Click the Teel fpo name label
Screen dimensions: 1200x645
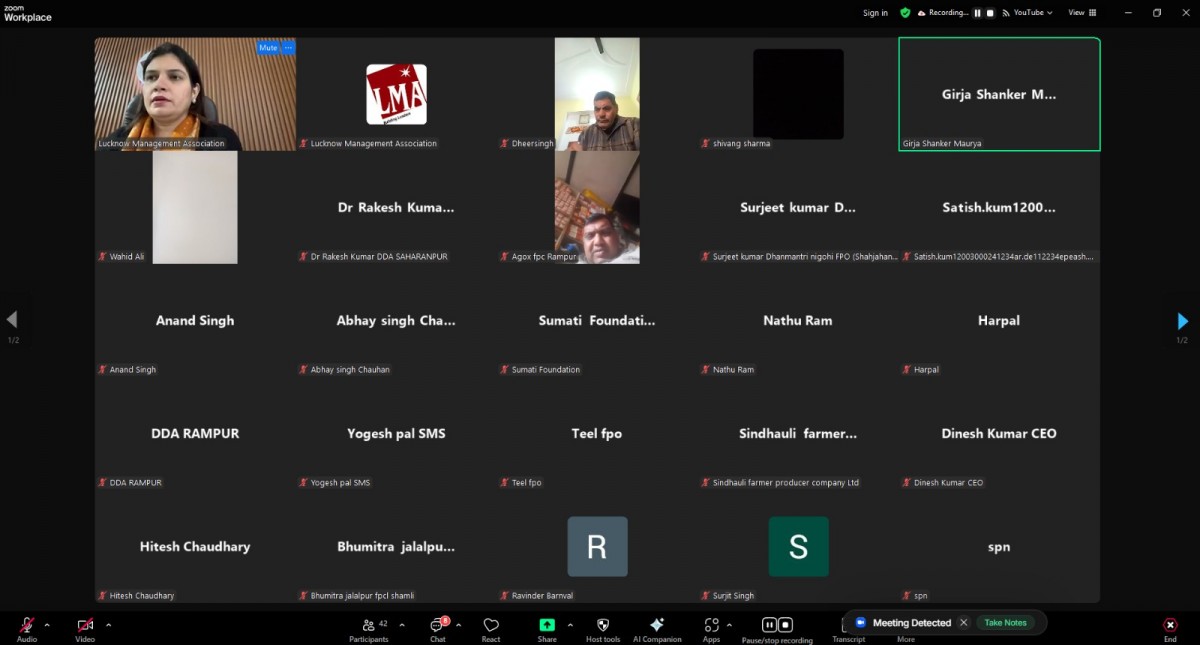526,483
